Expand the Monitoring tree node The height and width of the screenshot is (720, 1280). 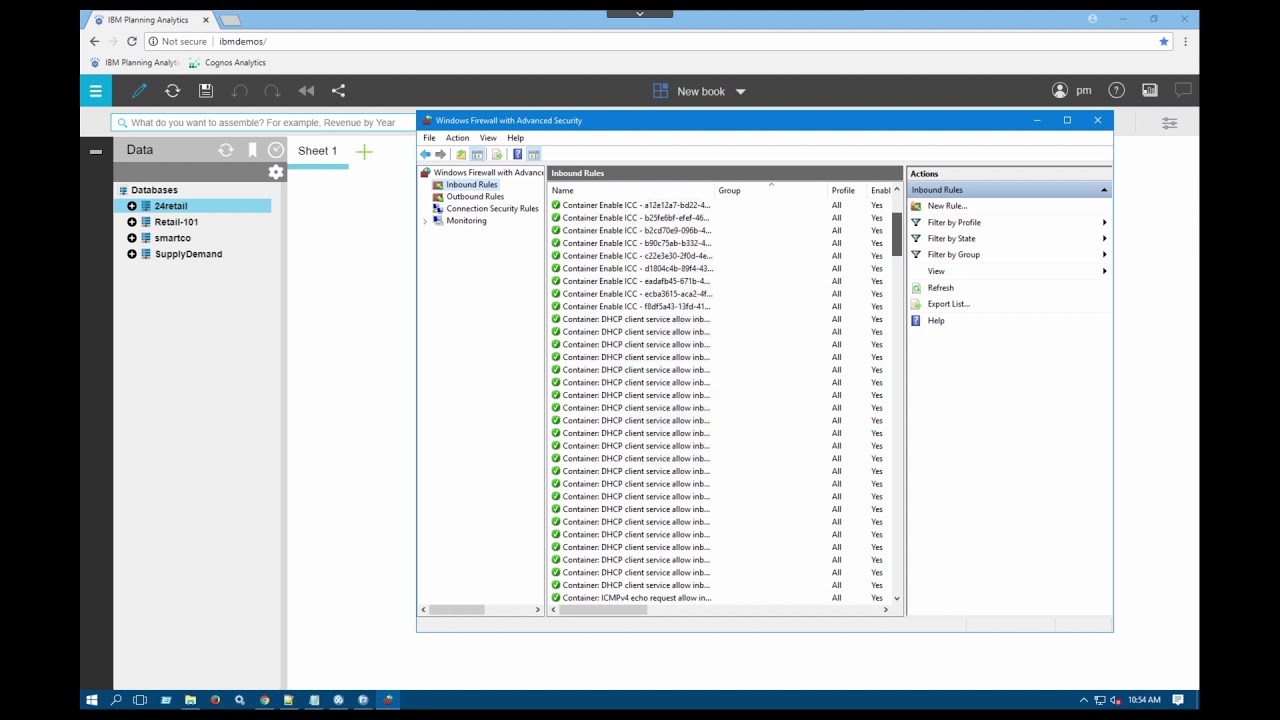point(425,221)
